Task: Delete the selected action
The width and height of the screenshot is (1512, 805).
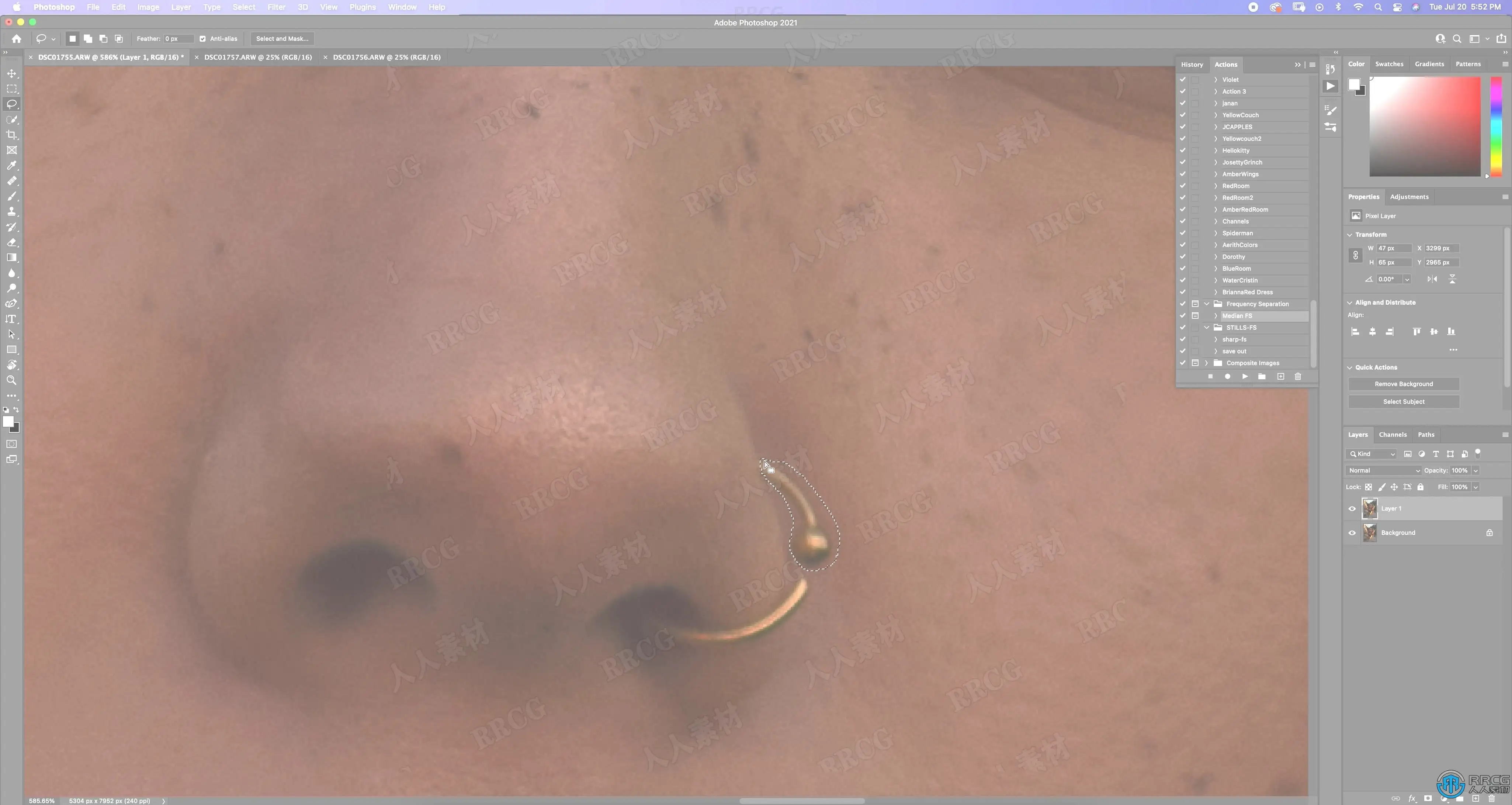Action: click(x=1298, y=376)
